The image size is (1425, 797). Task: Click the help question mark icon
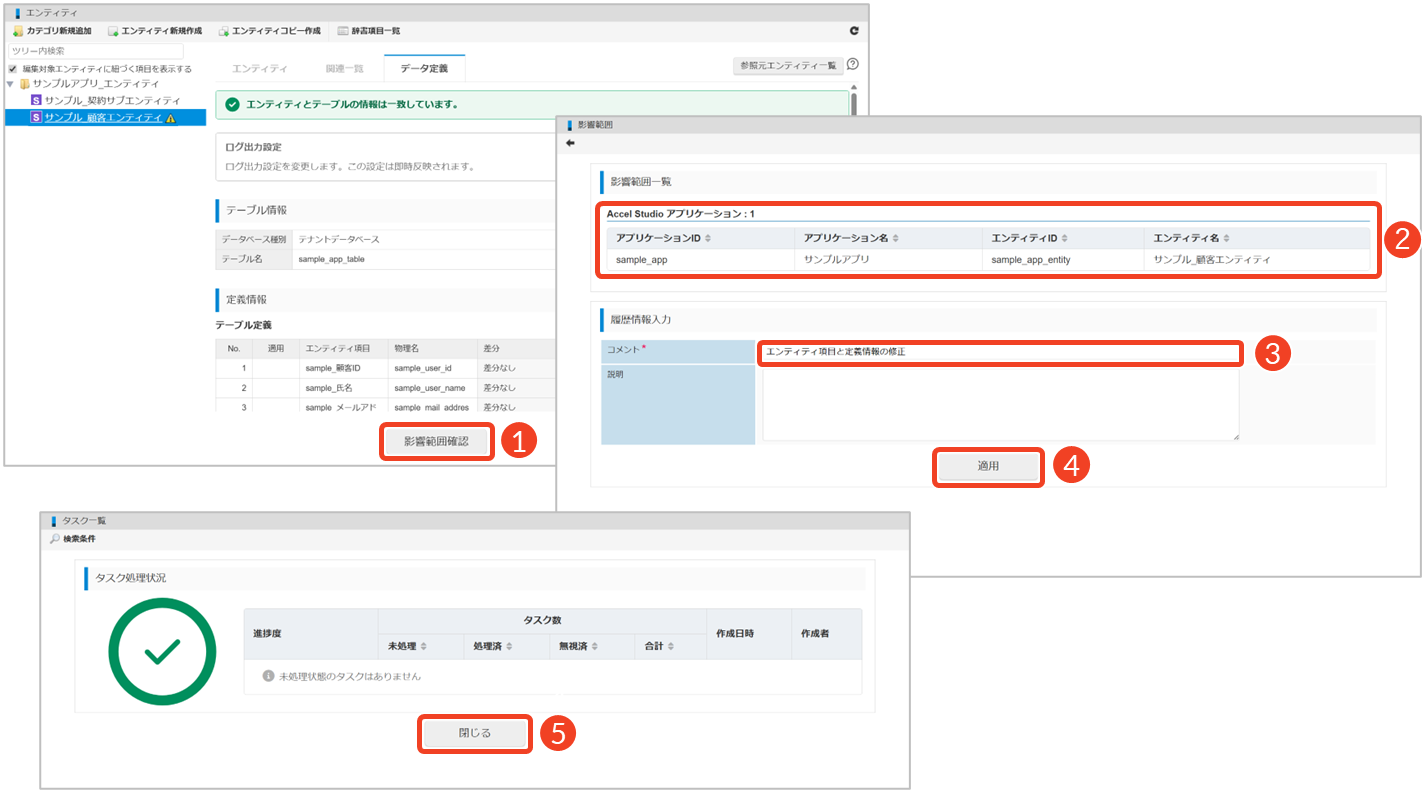(853, 65)
